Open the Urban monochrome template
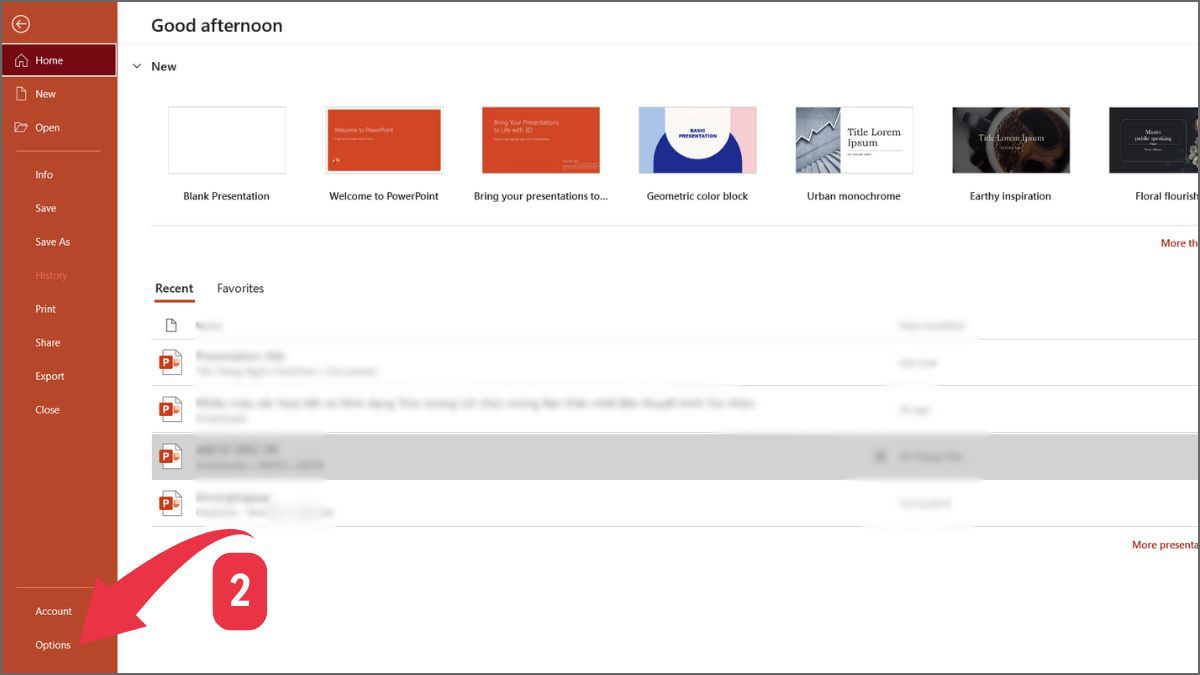Image resolution: width=1200 pixels, height=675 pixels. click(853, 140)
